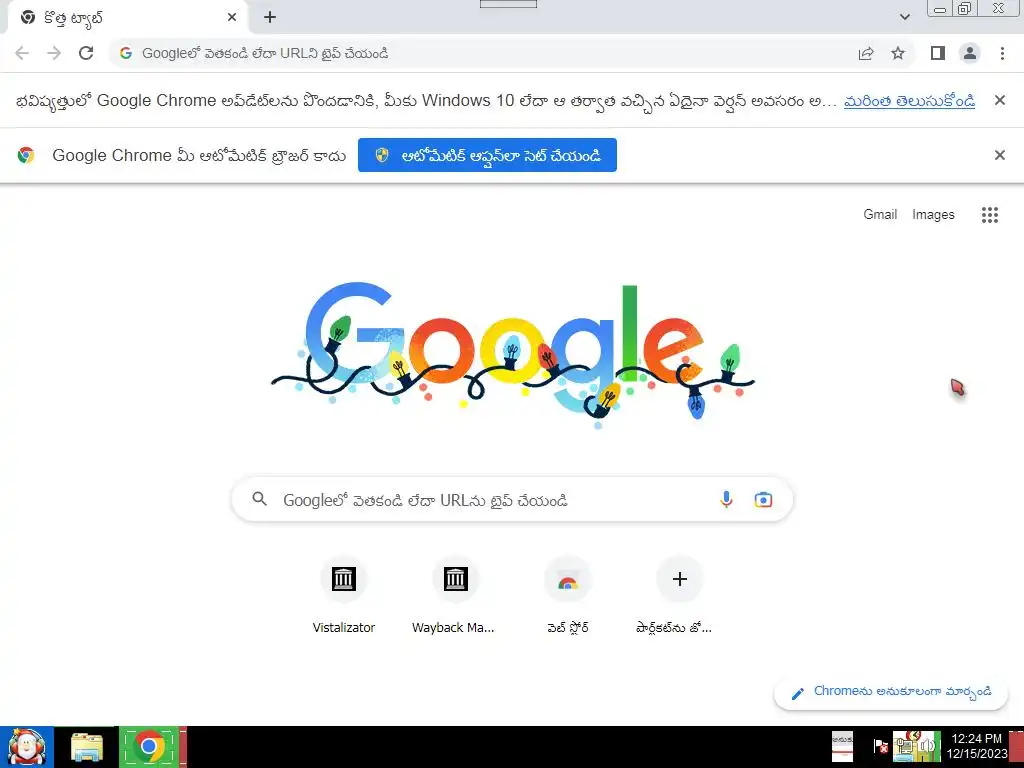Open a new tab with plus button

point(270,18)
